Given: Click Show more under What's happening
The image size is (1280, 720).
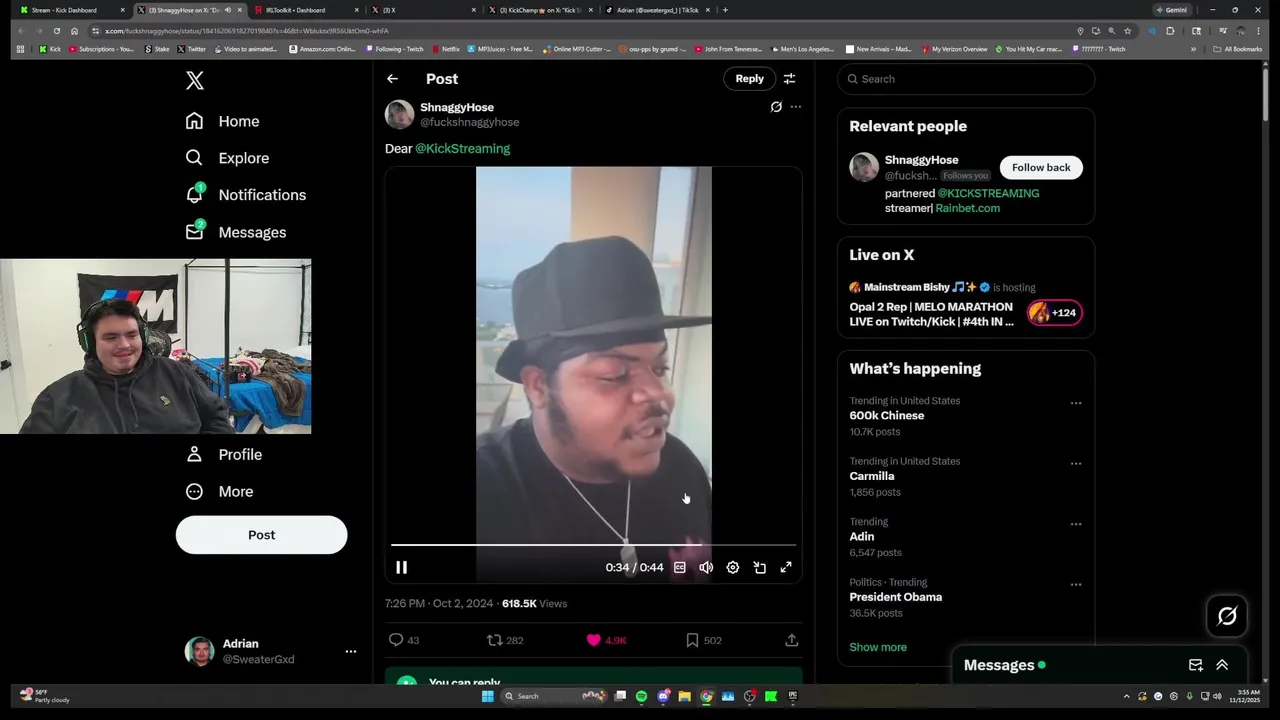Looking at the screenshot, I should (878, 647).
